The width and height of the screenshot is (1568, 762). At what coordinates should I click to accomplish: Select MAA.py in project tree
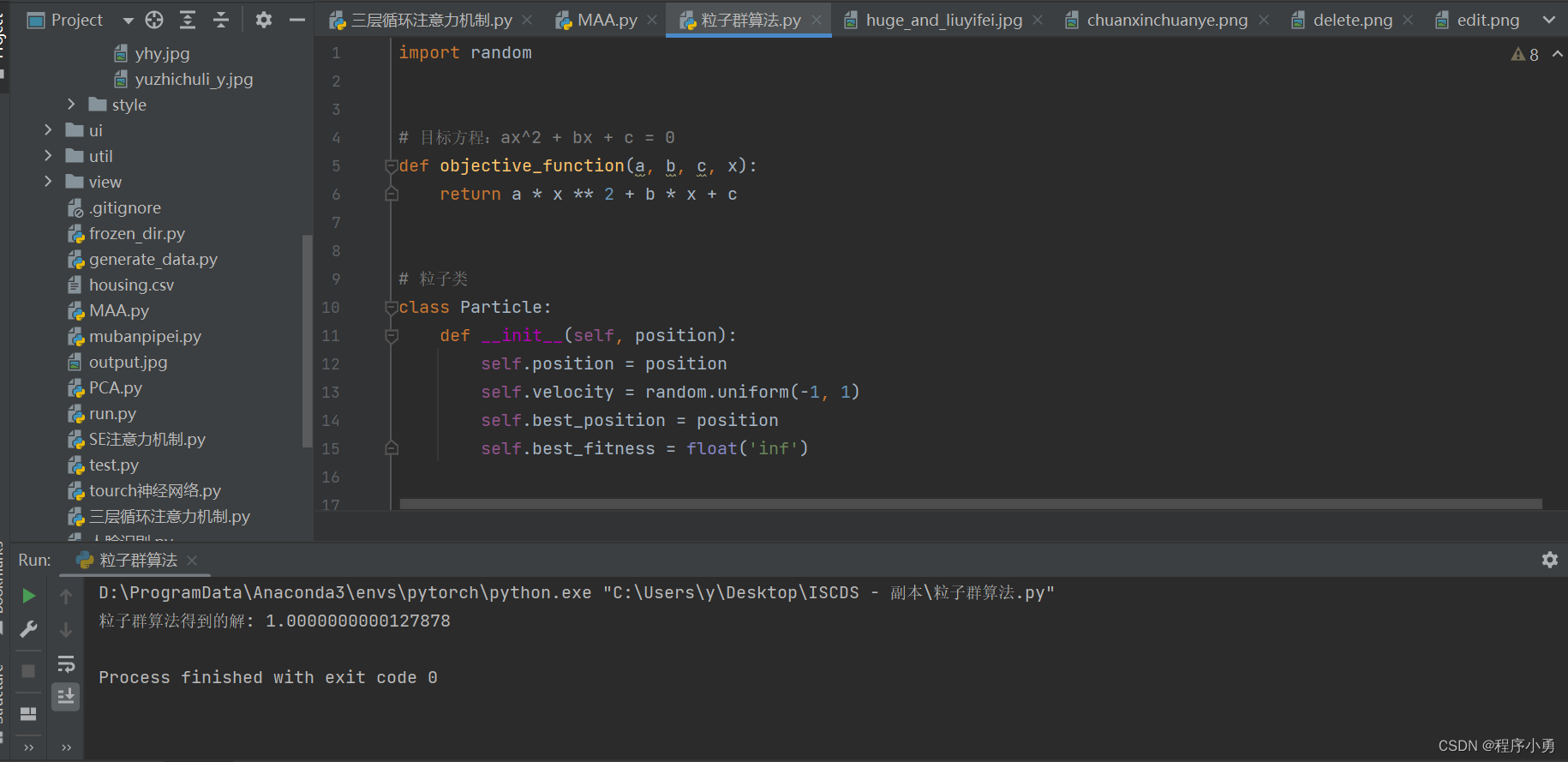108,310
